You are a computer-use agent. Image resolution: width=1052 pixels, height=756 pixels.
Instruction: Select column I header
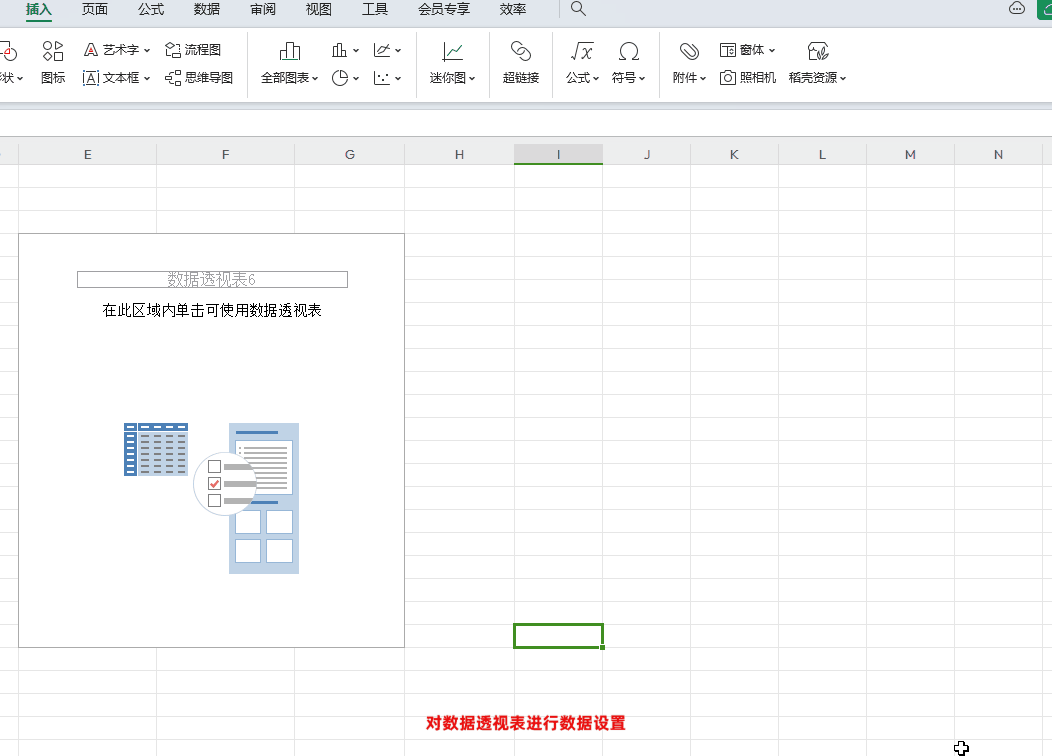click(558, 154)
